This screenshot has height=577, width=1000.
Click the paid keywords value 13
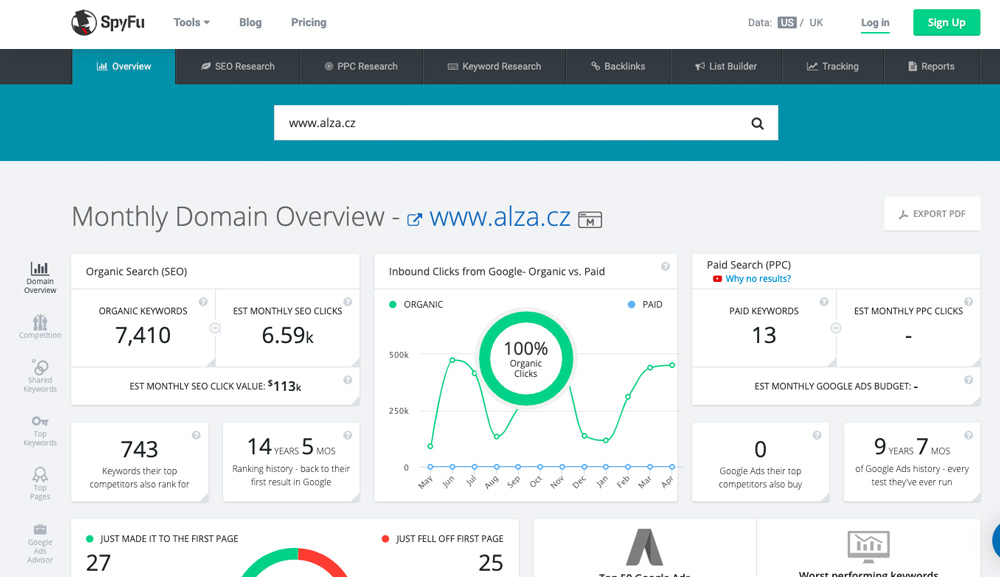(x=763, y=335)
